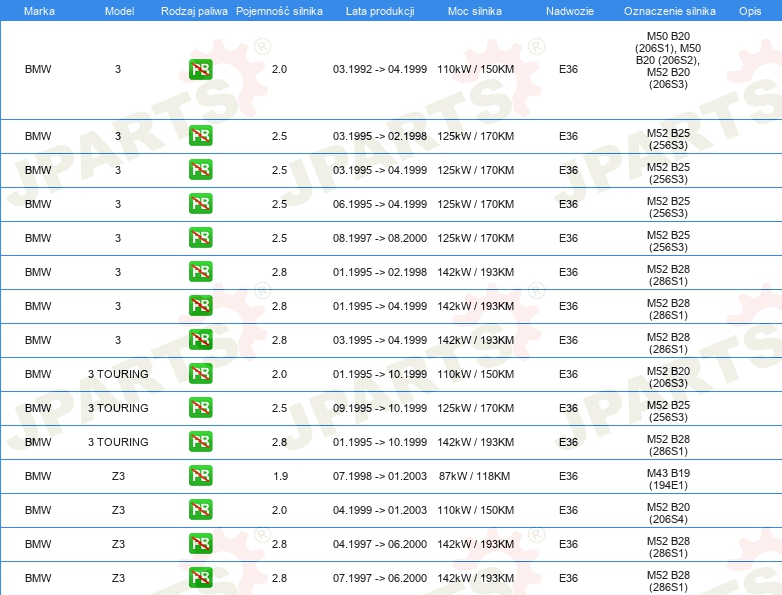Select the fuel icon for the Z3 2.0 row
This screenshot has height=595, width=782.
(201, 510)
